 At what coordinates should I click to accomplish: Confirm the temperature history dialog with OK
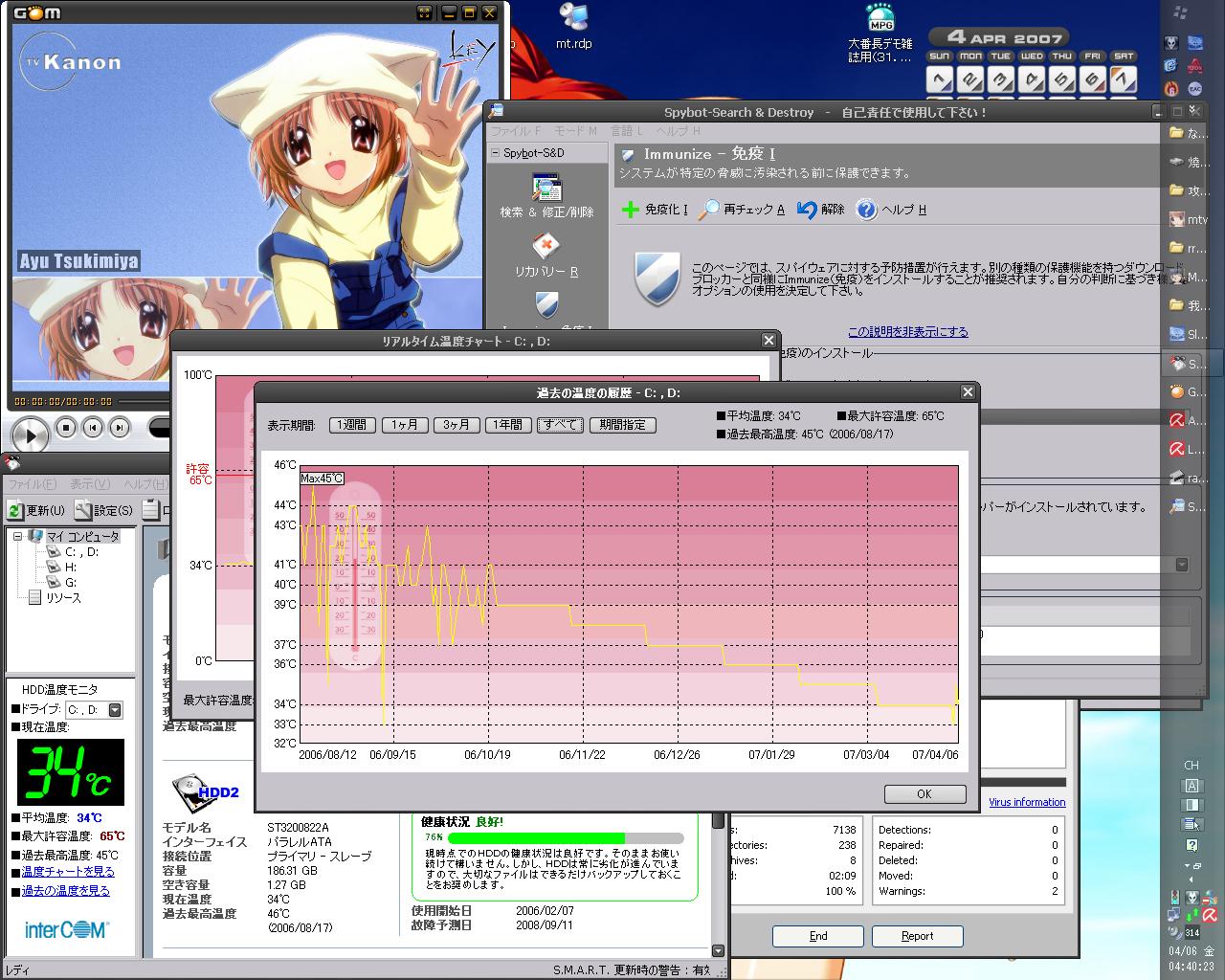(x=924, y=794)
